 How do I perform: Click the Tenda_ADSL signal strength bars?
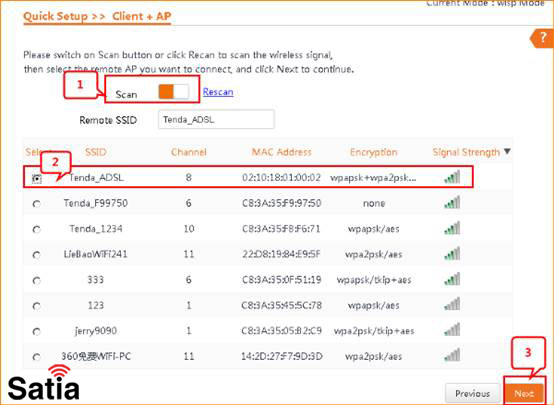point(452,177)
